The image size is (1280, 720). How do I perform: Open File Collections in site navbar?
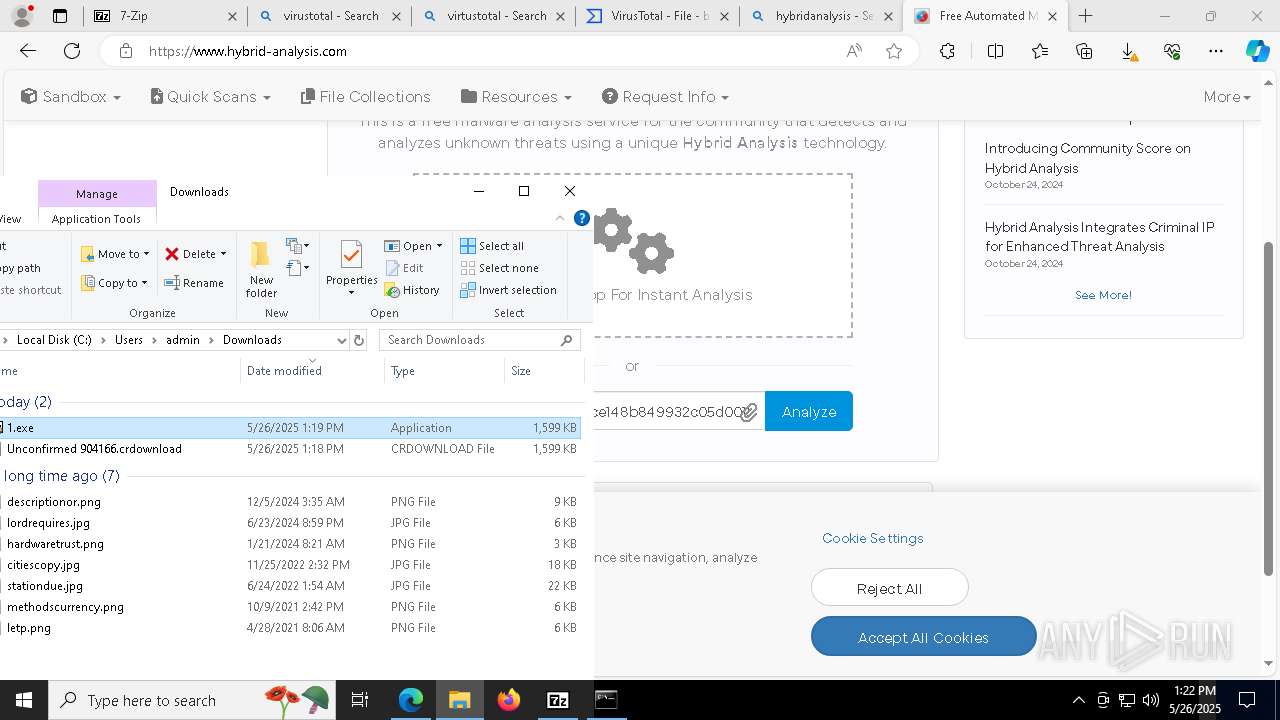tap(365, 96)
